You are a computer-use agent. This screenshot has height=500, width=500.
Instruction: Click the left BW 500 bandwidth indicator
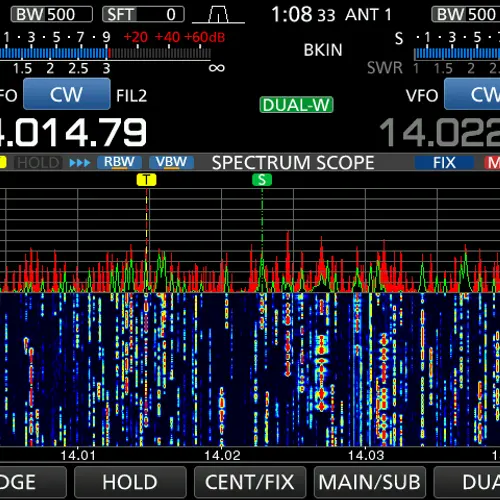52,15
